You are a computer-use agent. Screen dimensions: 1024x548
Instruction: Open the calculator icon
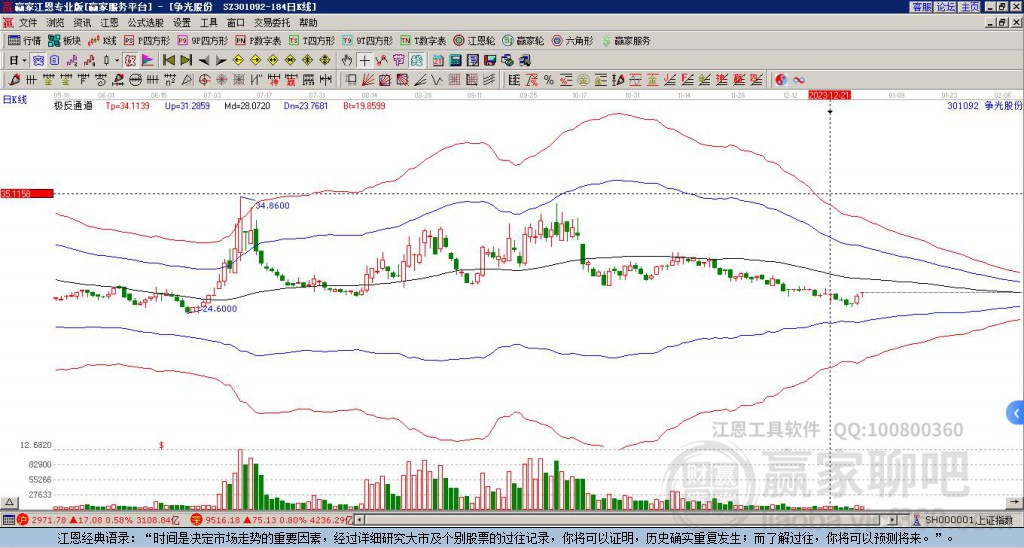(455, 60)
